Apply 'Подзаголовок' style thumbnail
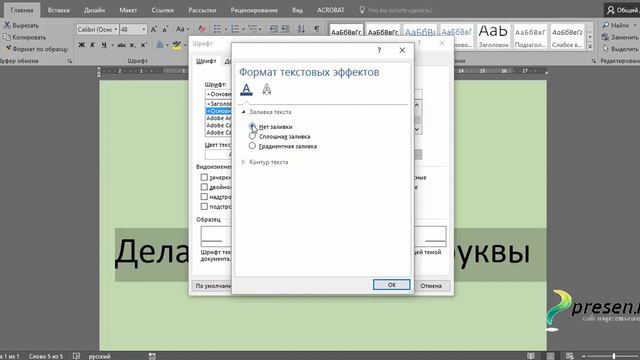This screenshot has width=640, height=360. (530, 36)
